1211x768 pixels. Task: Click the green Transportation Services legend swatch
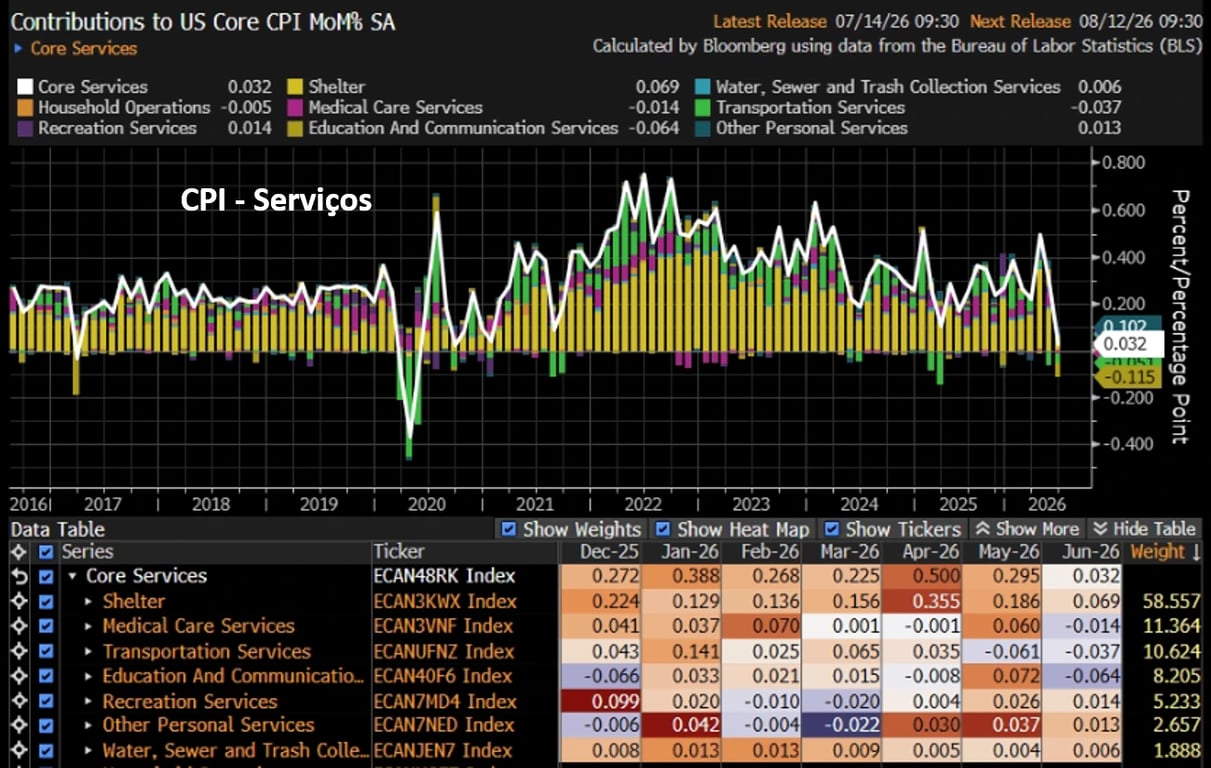[703, 108]
